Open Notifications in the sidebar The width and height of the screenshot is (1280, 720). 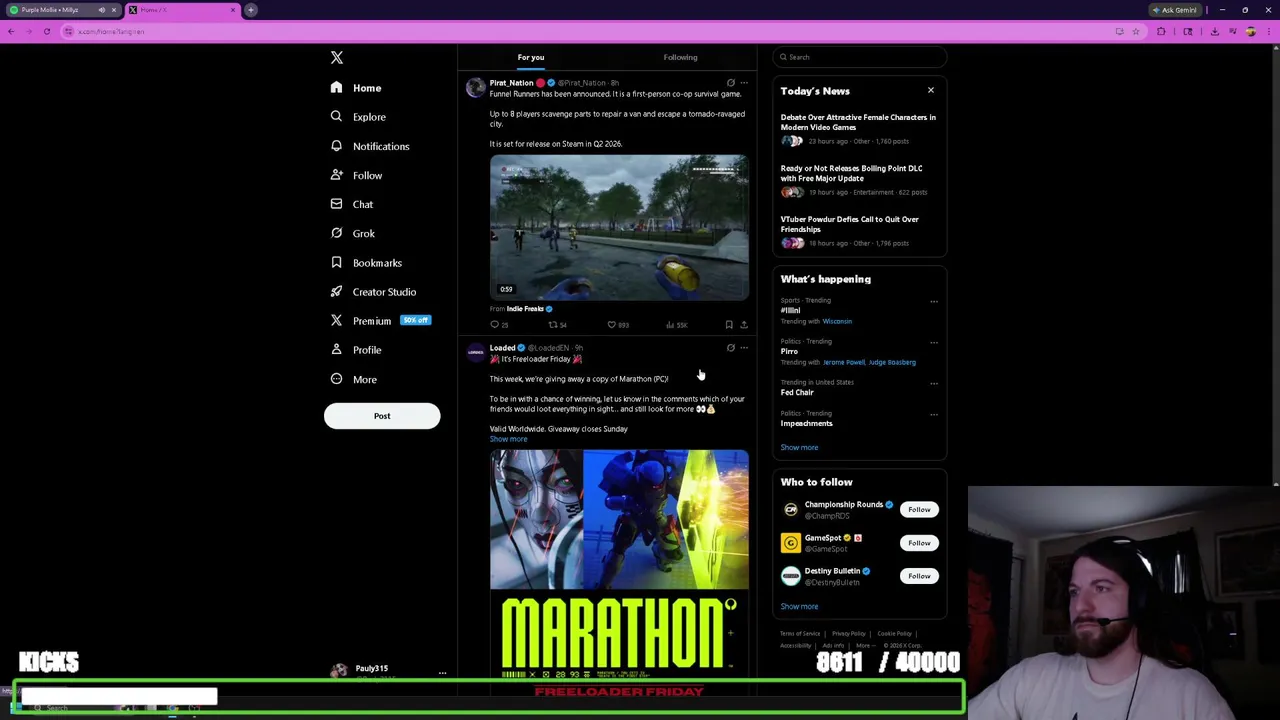370,146
